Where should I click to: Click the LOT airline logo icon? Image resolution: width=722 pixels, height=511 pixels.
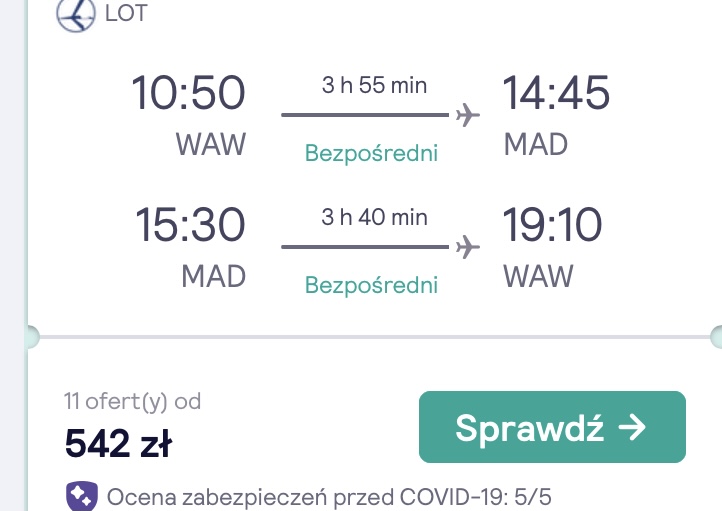(x=76, y=14)
